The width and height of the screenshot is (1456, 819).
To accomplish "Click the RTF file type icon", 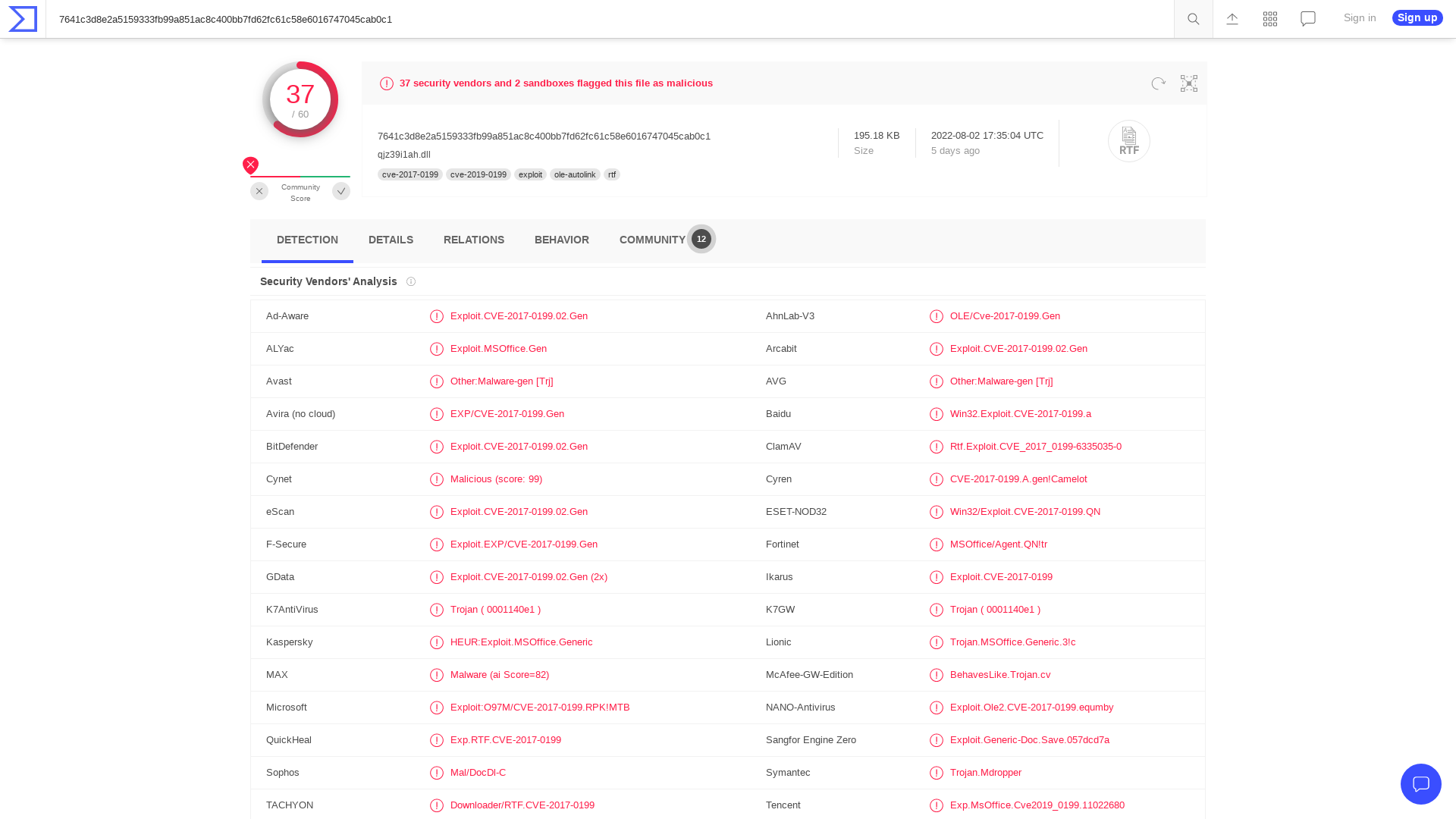I will [1129, 141].
